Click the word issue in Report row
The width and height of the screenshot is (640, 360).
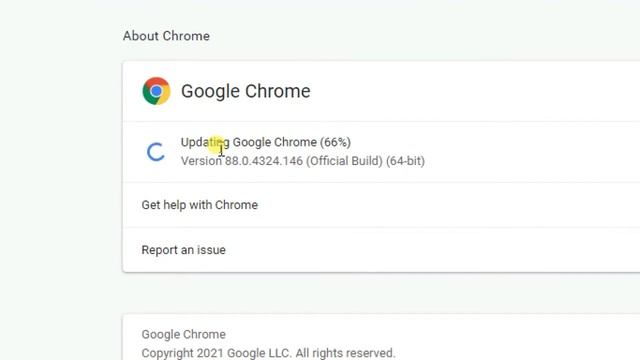coord(211,250)
